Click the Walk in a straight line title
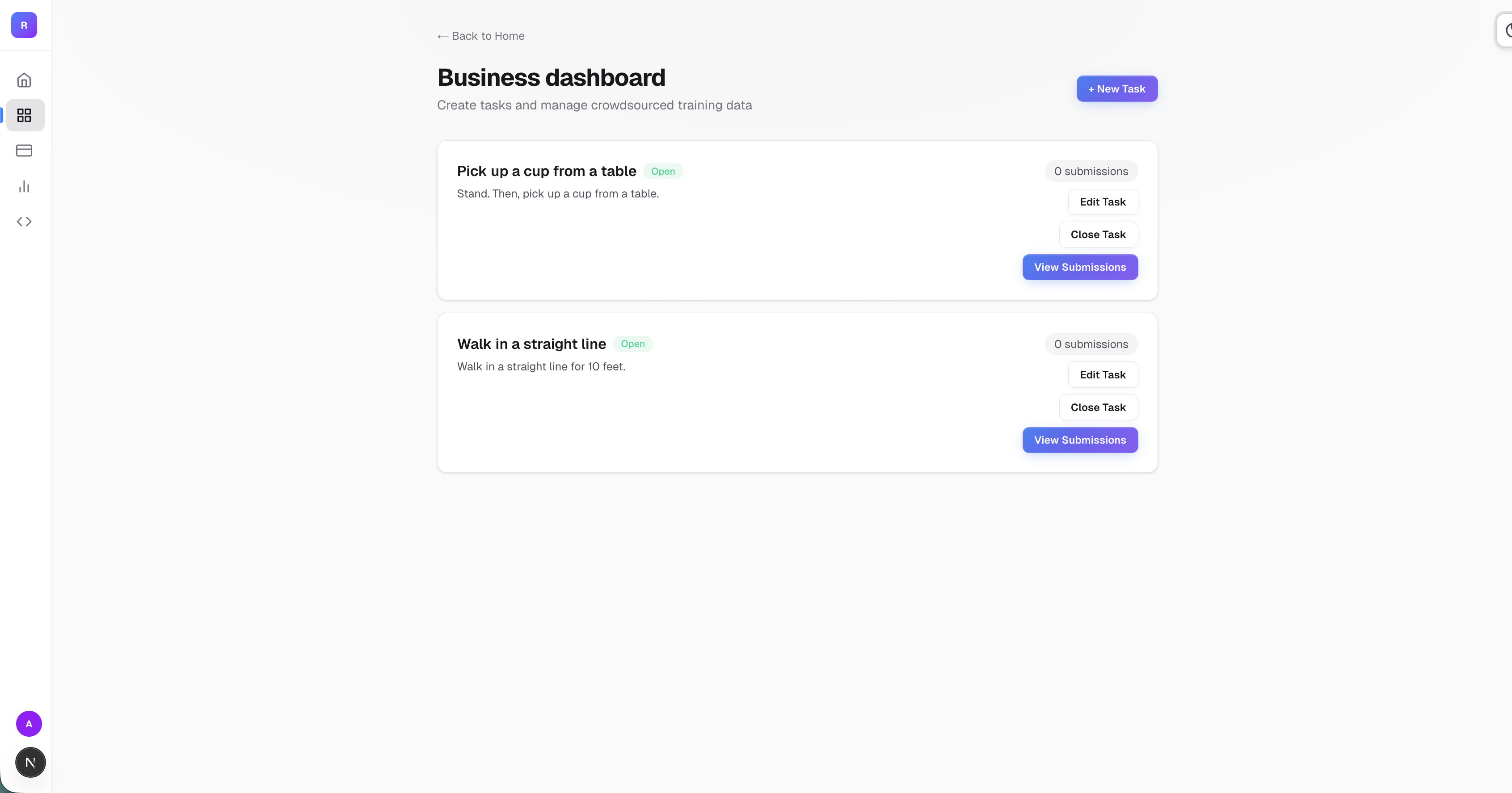 point(531,344)
